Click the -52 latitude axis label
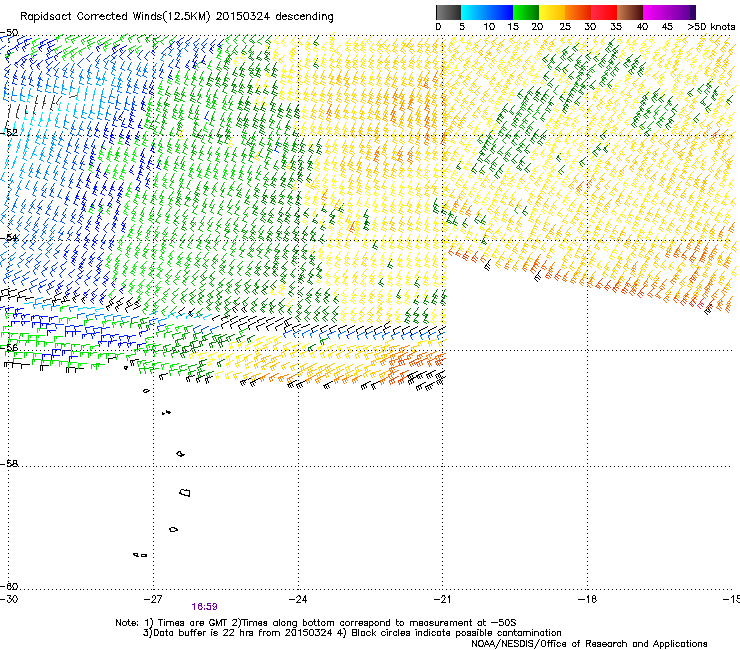 pos(9,133)
